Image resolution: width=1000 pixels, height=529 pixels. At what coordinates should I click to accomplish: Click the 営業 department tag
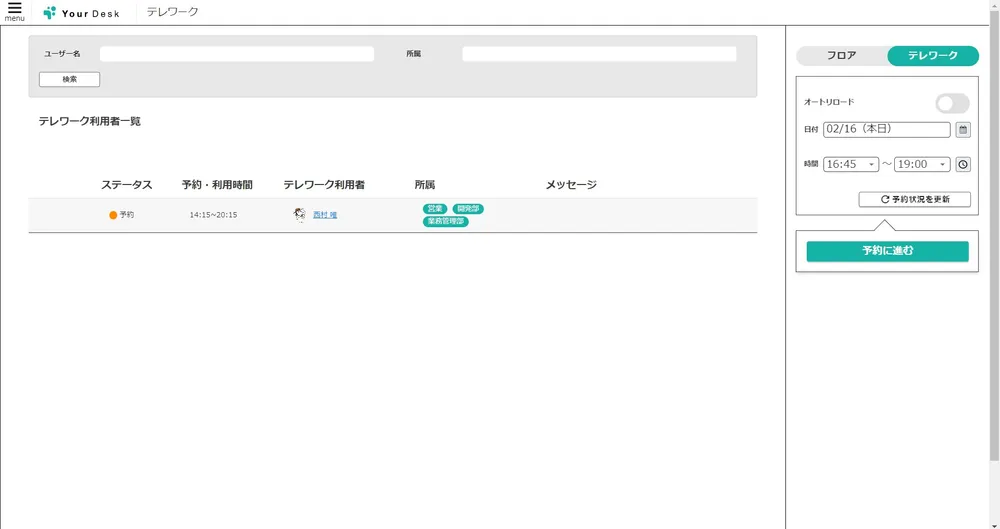[435, 209]
